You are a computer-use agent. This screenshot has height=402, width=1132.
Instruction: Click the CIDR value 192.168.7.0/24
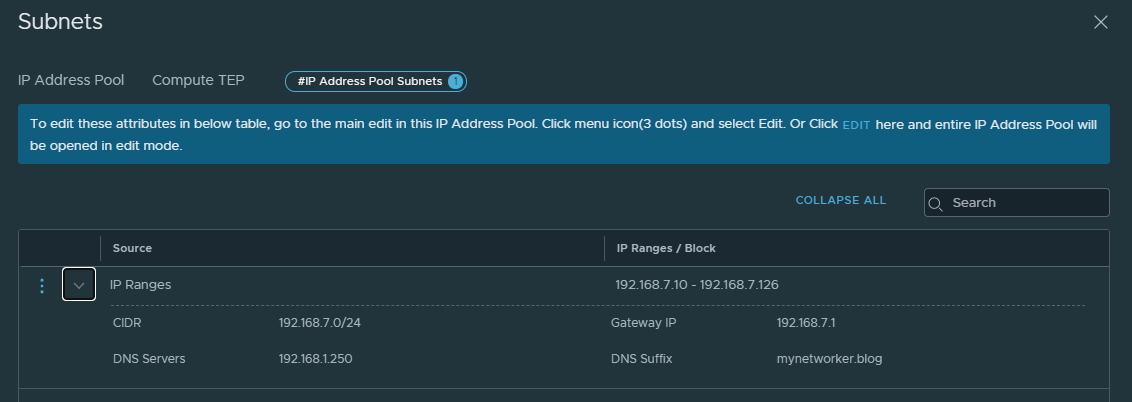[x=319, y=323]
